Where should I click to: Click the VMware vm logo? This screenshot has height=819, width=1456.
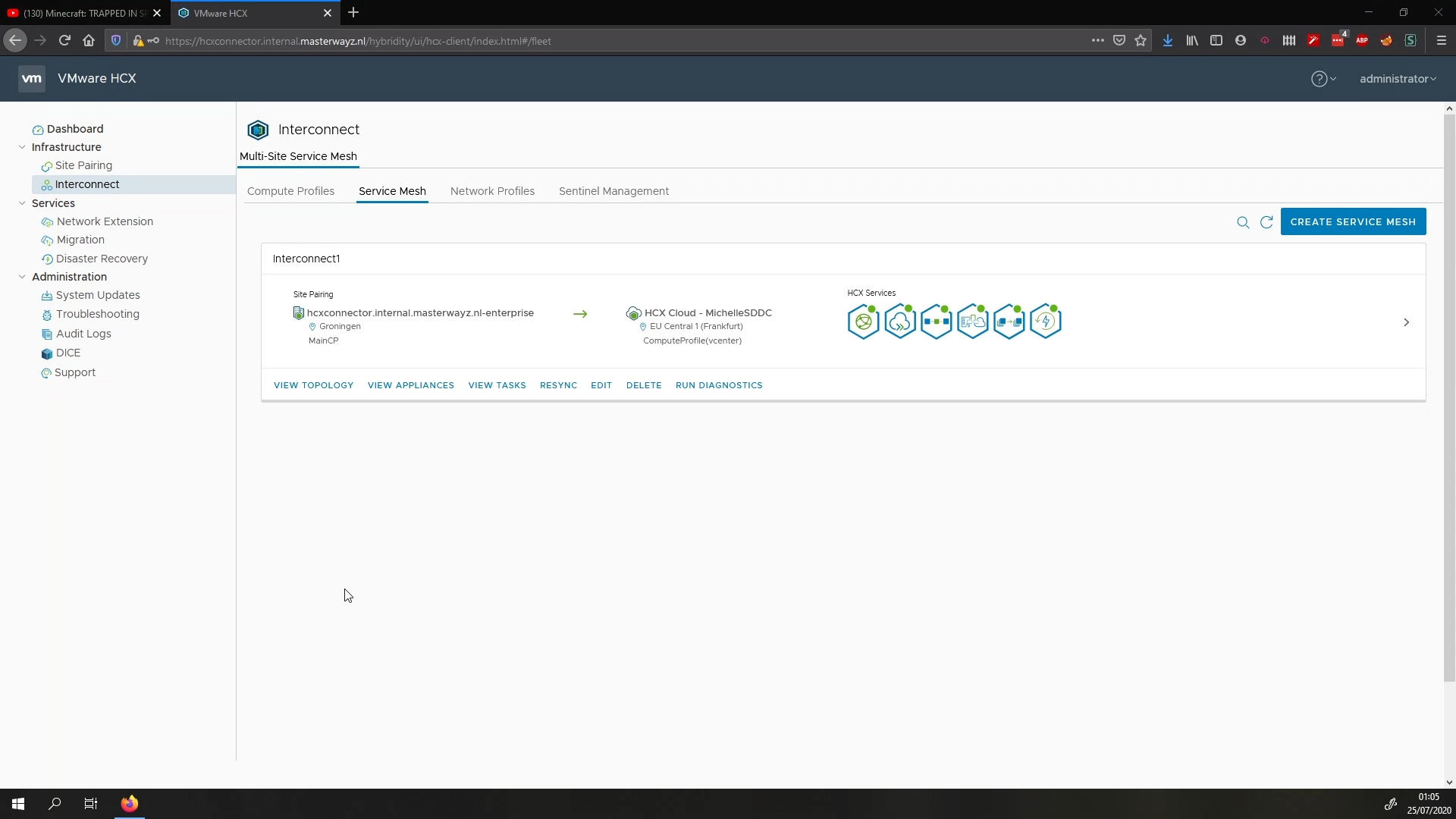pyautogui.click(x=31, y=79)
